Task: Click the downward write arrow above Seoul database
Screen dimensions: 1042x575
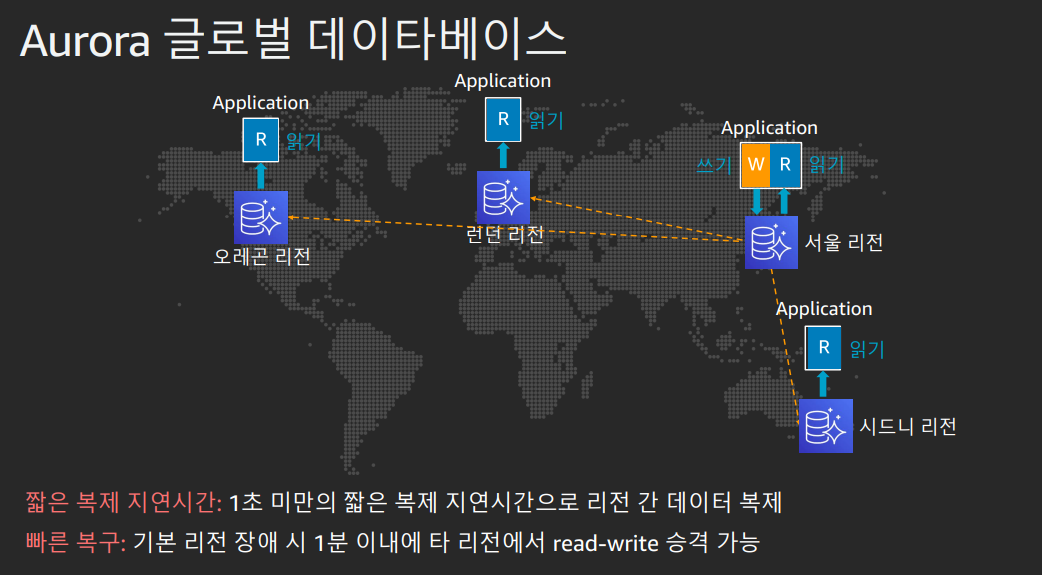Action: coord(756,201)
